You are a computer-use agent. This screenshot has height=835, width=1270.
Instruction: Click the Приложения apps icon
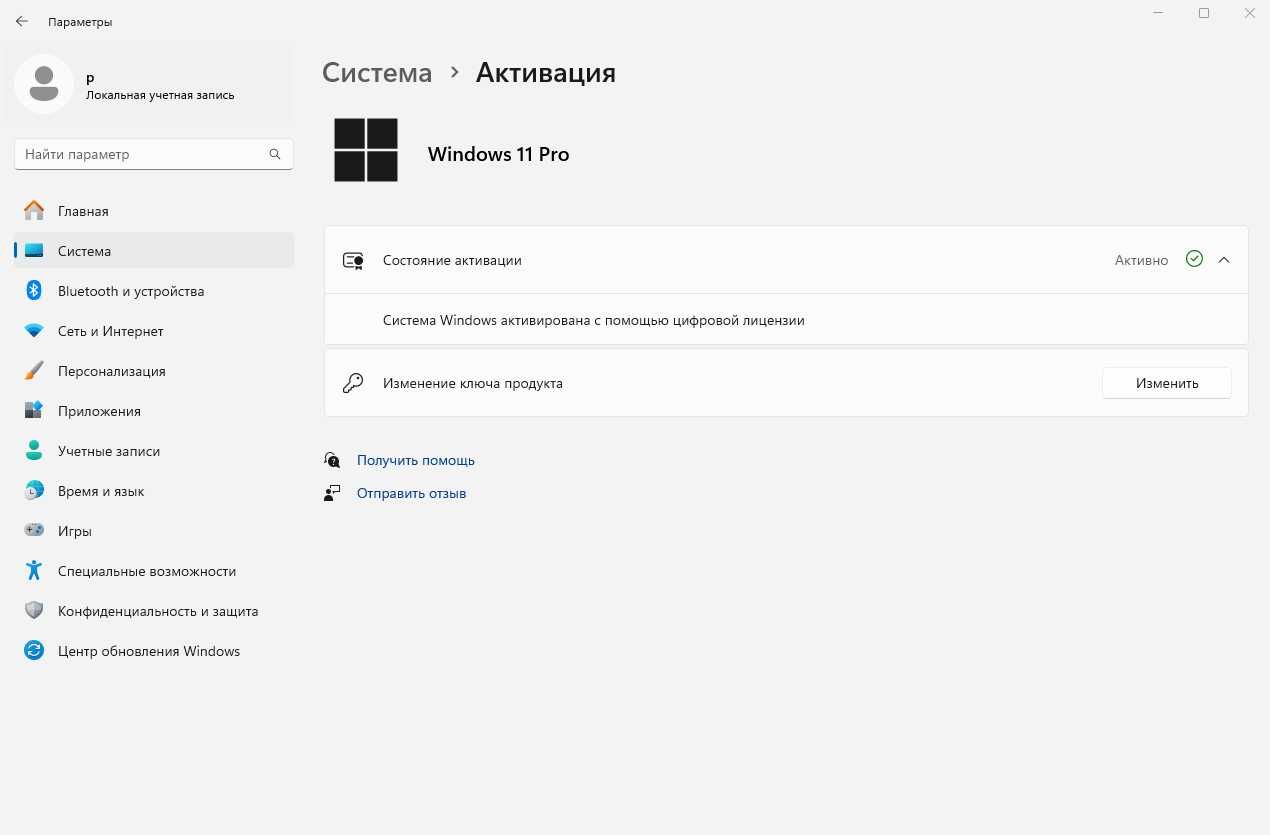tap(34, 411)
